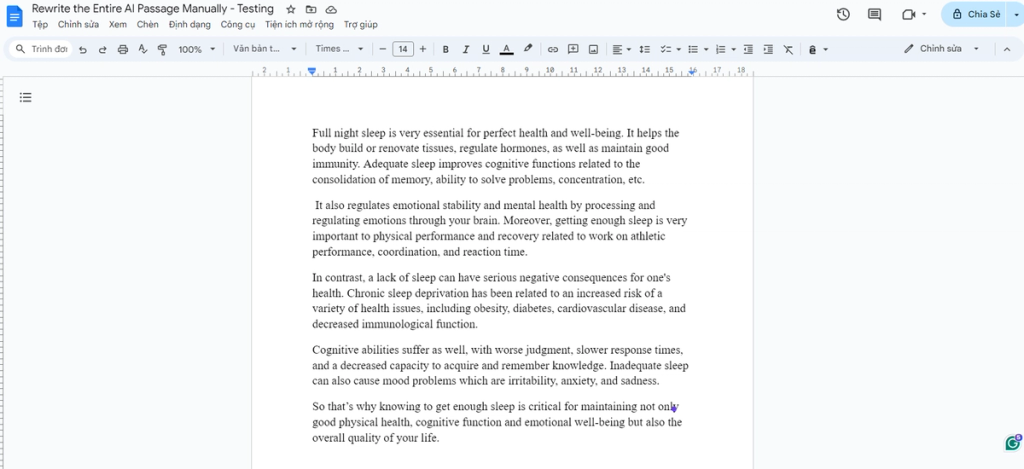The image size is (1024, 469).
Task: Decrease font size with minus button
Action: (383, 49)
